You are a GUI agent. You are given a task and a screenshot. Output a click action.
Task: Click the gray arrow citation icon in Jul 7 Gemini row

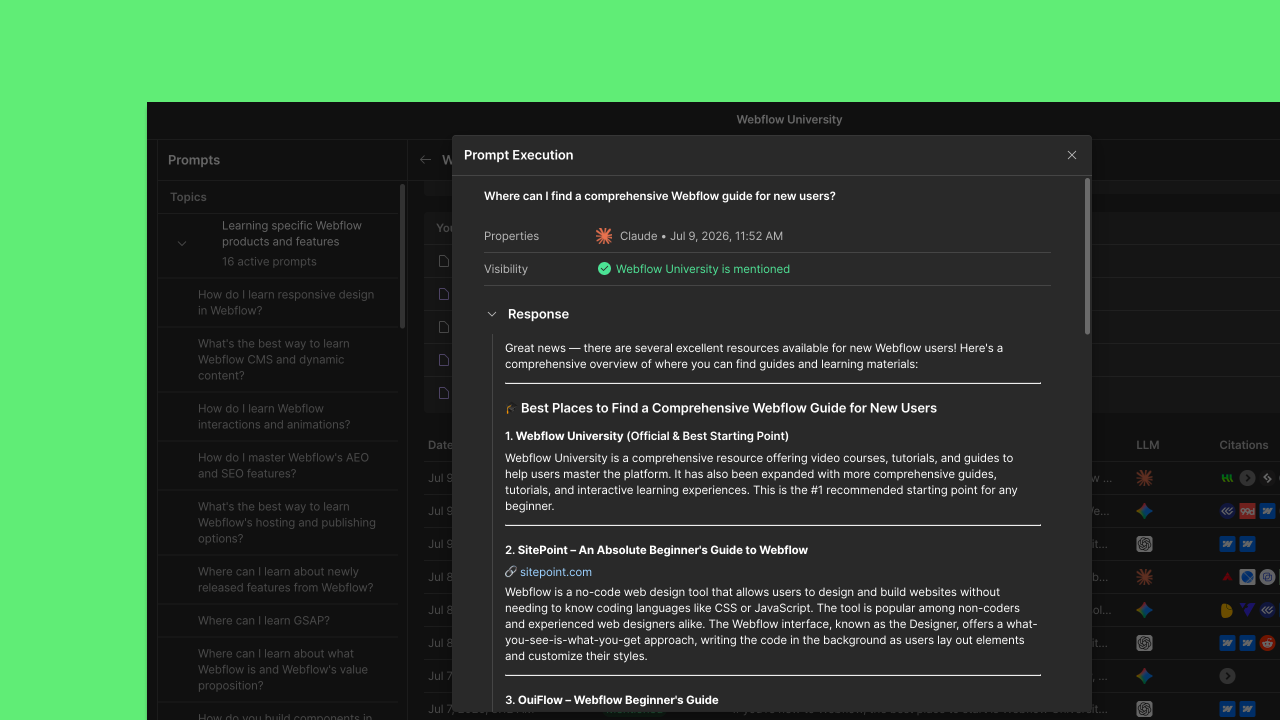(x=1227, y=676)
